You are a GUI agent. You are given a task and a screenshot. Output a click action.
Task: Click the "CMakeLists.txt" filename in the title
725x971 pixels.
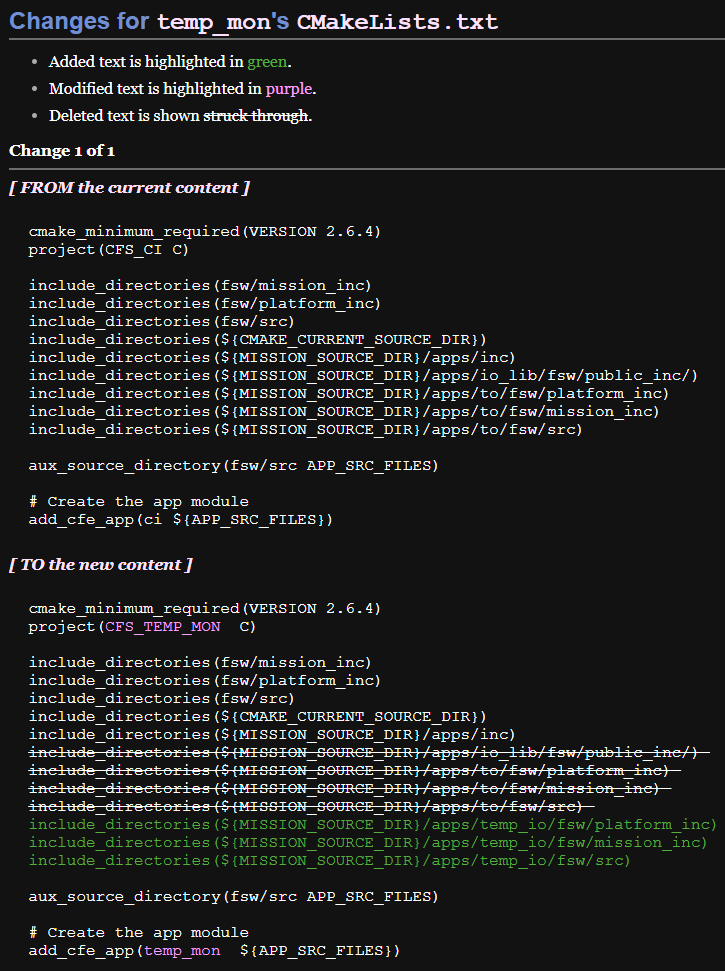397,22
